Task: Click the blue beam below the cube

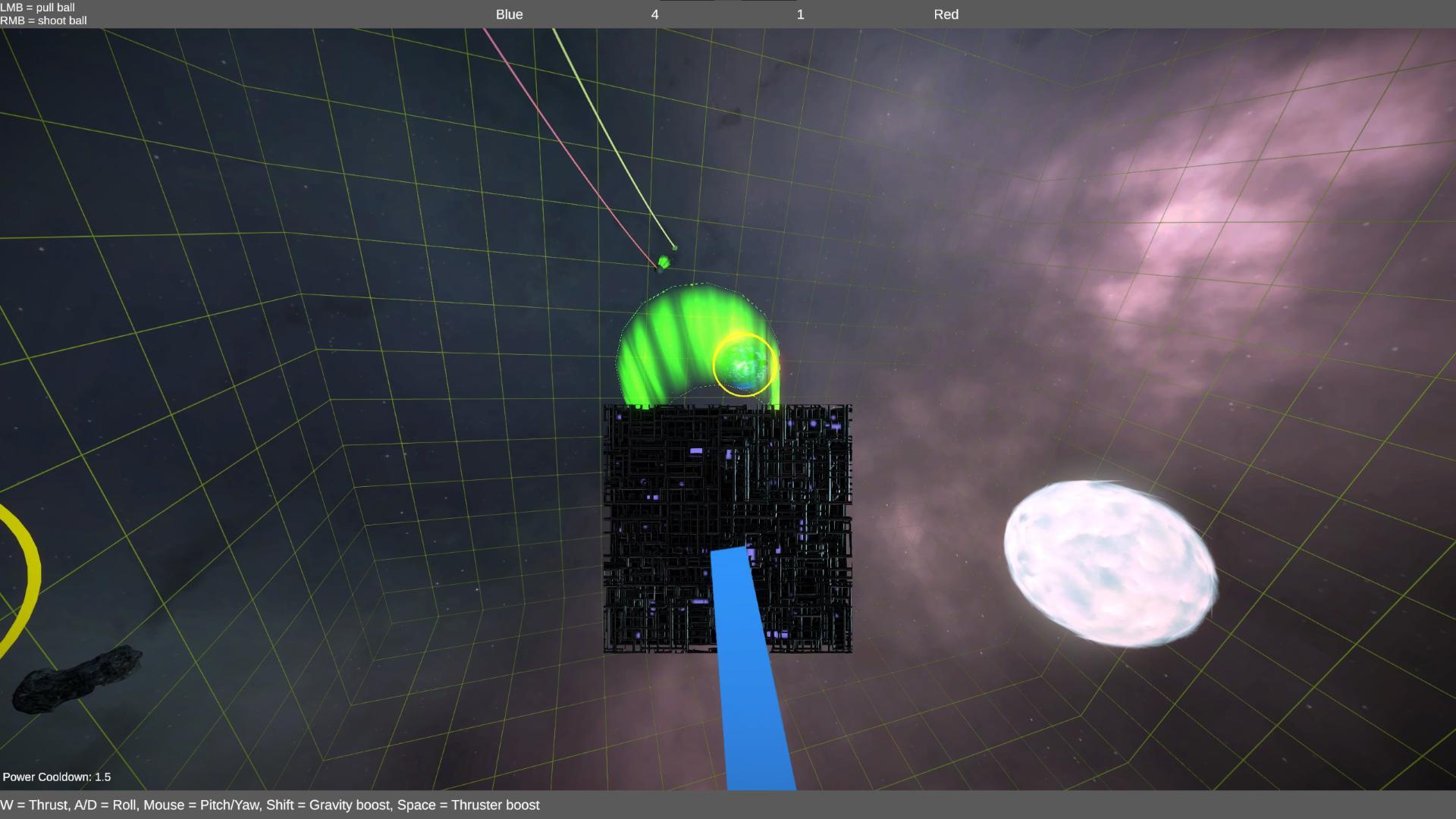Action: coord(753,682)
